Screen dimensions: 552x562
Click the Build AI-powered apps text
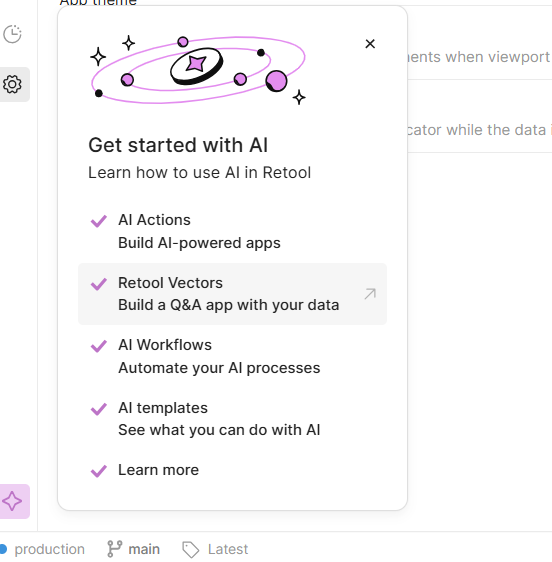199,243
